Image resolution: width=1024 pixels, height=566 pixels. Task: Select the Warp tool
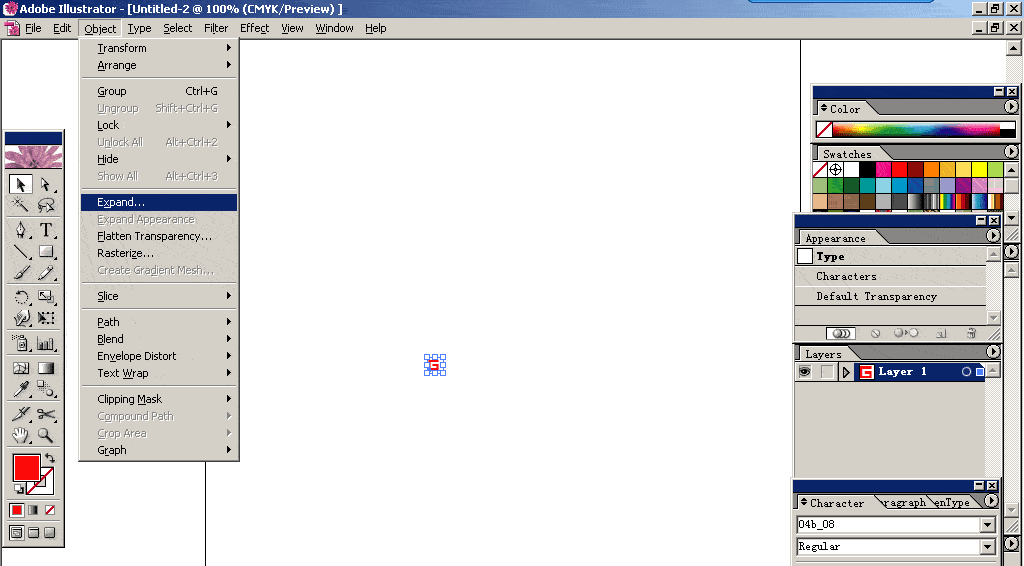[21, 318]
